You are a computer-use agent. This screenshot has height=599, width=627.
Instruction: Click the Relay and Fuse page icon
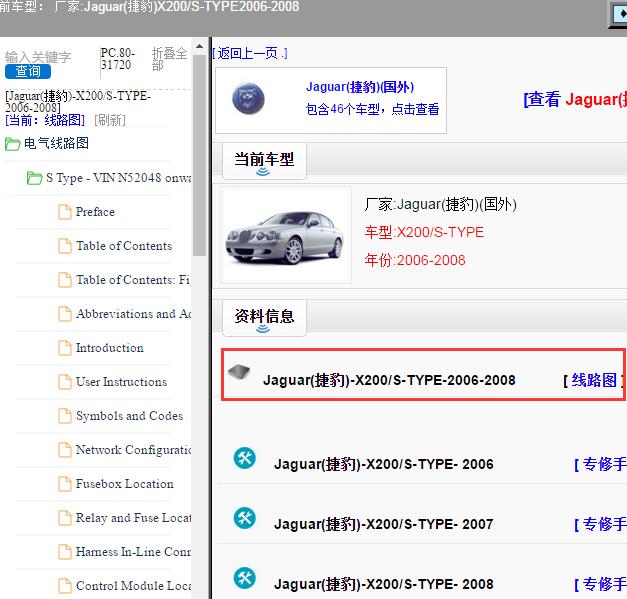click(x=65, y=518)
